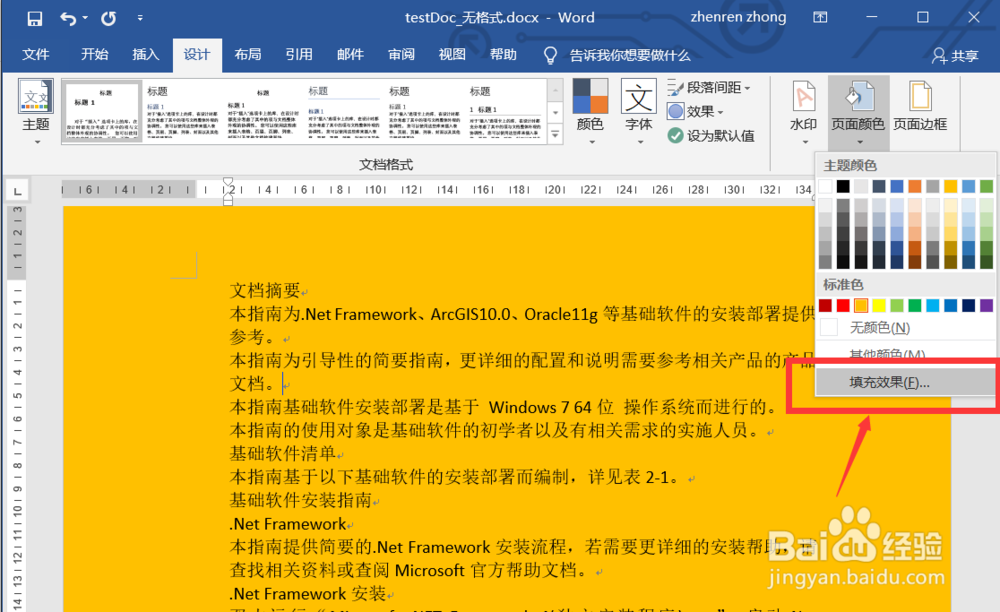Click the 告诉我你想要做什么 search box
1000x612 pixels.
(x=617, y=55)
